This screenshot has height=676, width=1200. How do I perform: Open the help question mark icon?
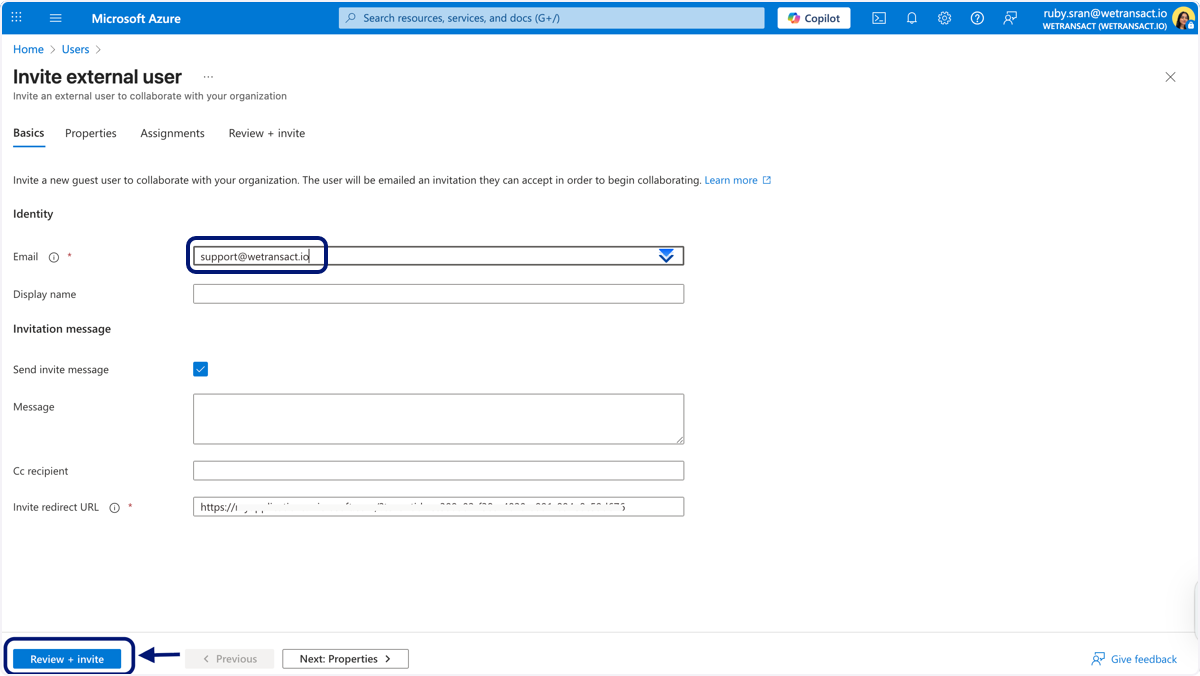click(978, 18)
